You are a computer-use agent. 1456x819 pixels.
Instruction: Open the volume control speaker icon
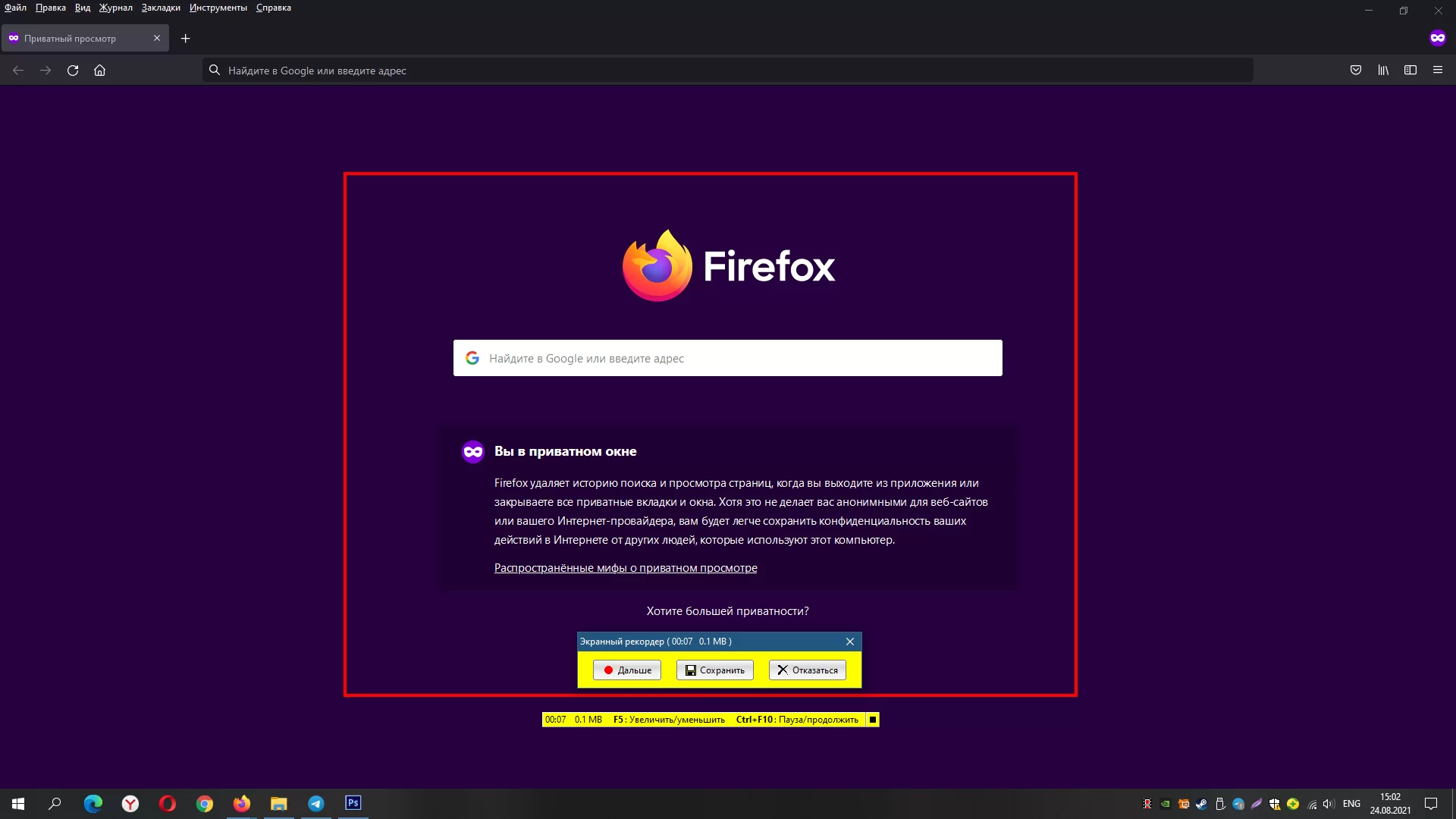point(1329,804)
